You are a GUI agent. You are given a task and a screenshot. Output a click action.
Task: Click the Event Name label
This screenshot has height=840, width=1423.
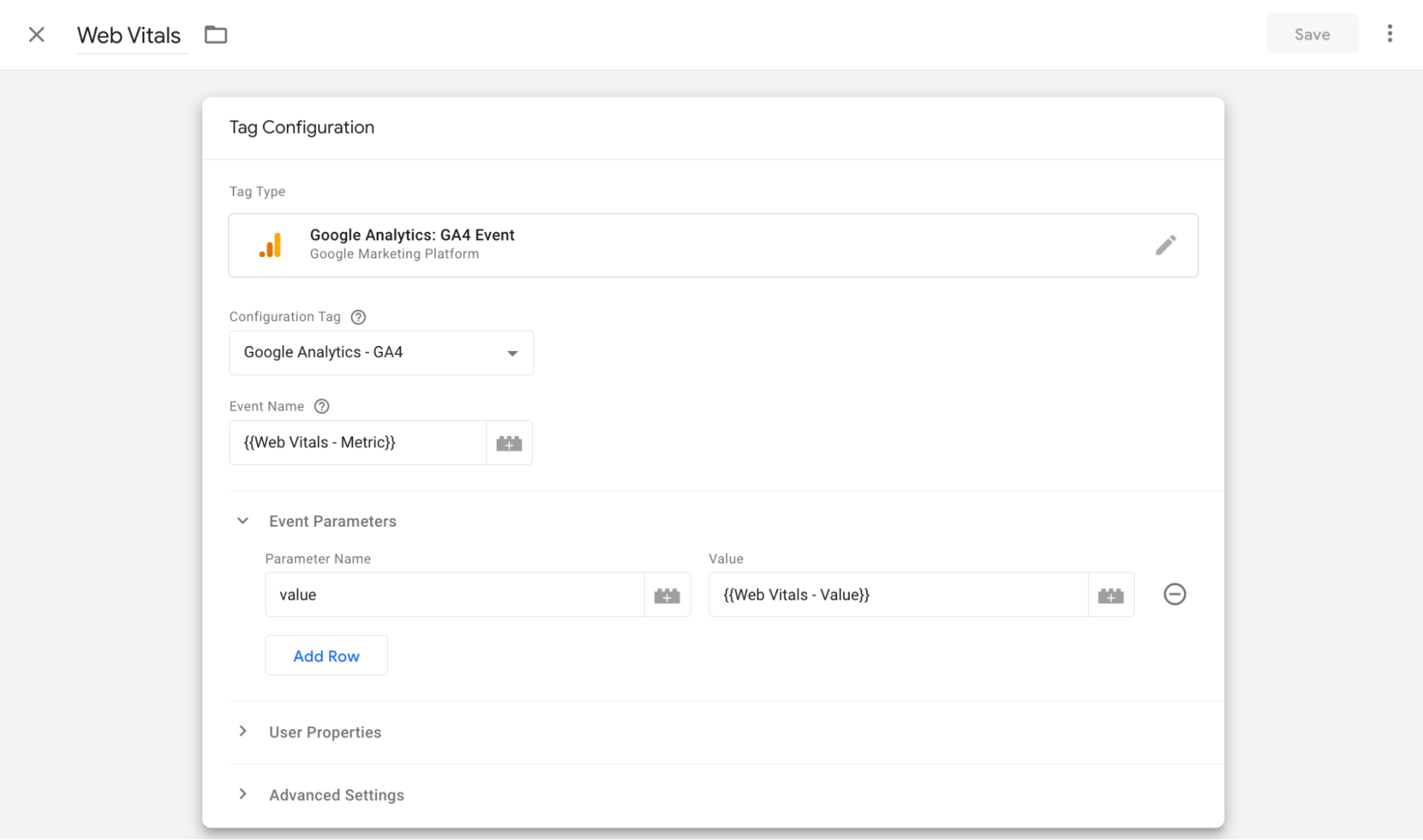(266, 406)
